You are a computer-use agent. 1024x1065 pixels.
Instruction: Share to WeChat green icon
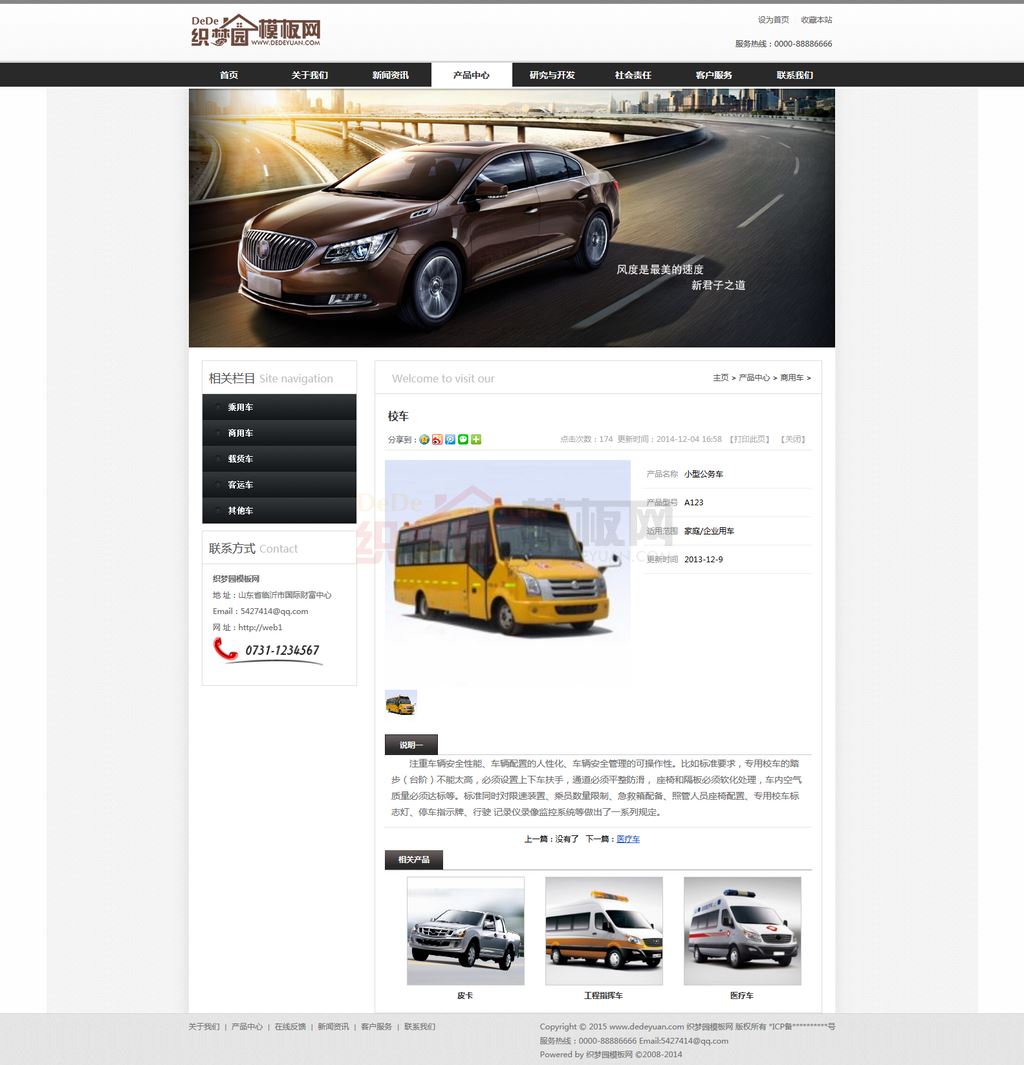(x=463, y=439)
